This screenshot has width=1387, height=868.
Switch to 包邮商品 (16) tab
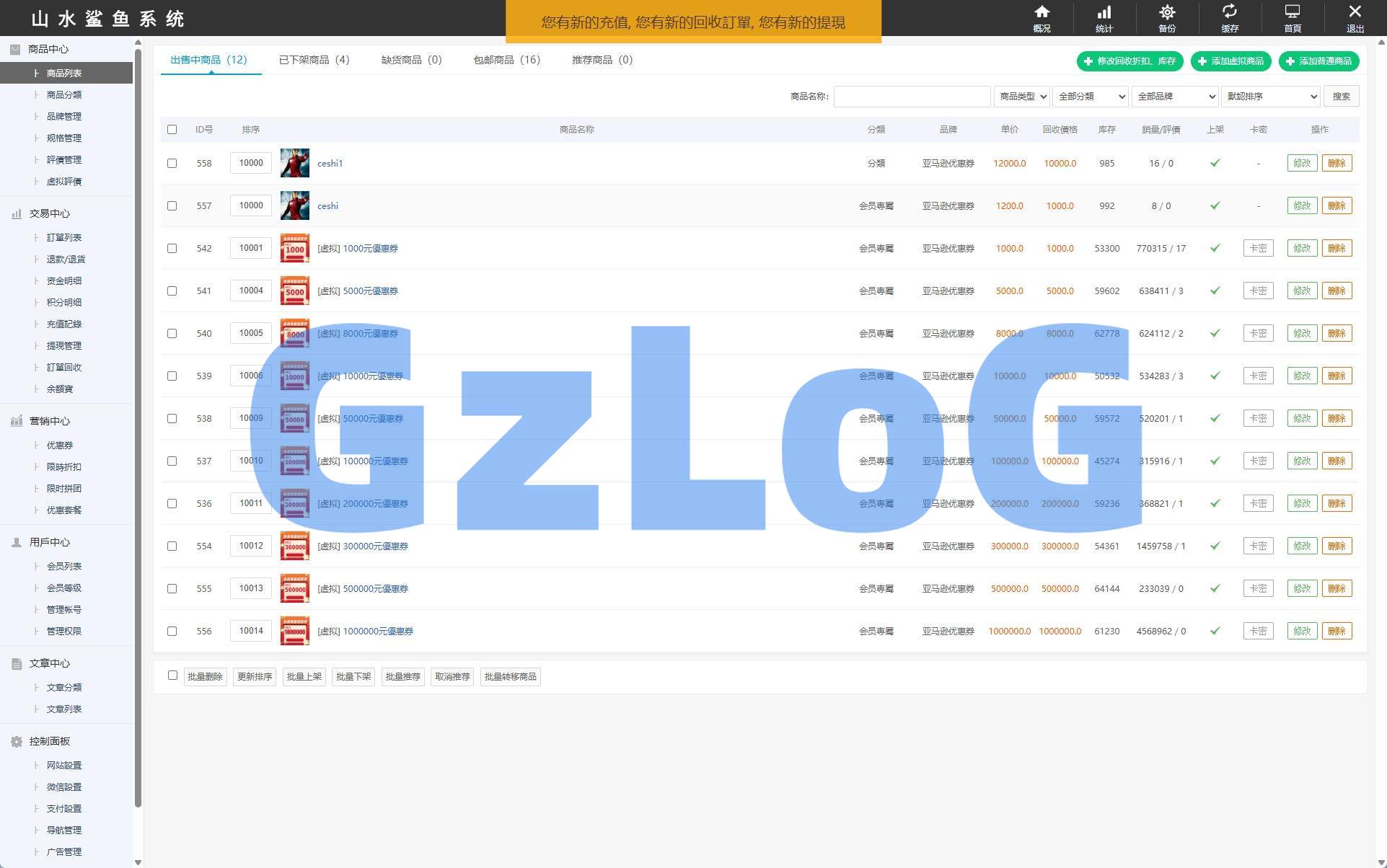(x=506, y=60)
